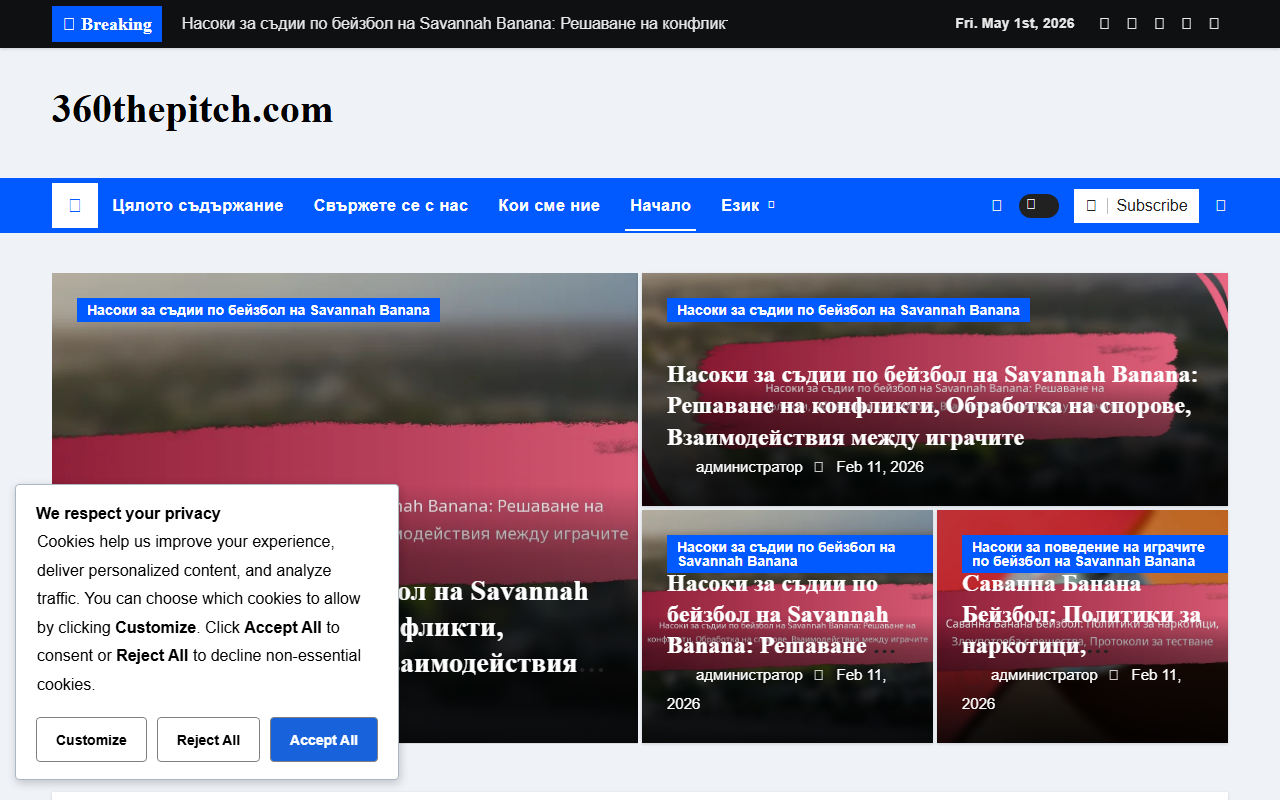Click the middle of the five top-bar social icons

point(1159,23)
